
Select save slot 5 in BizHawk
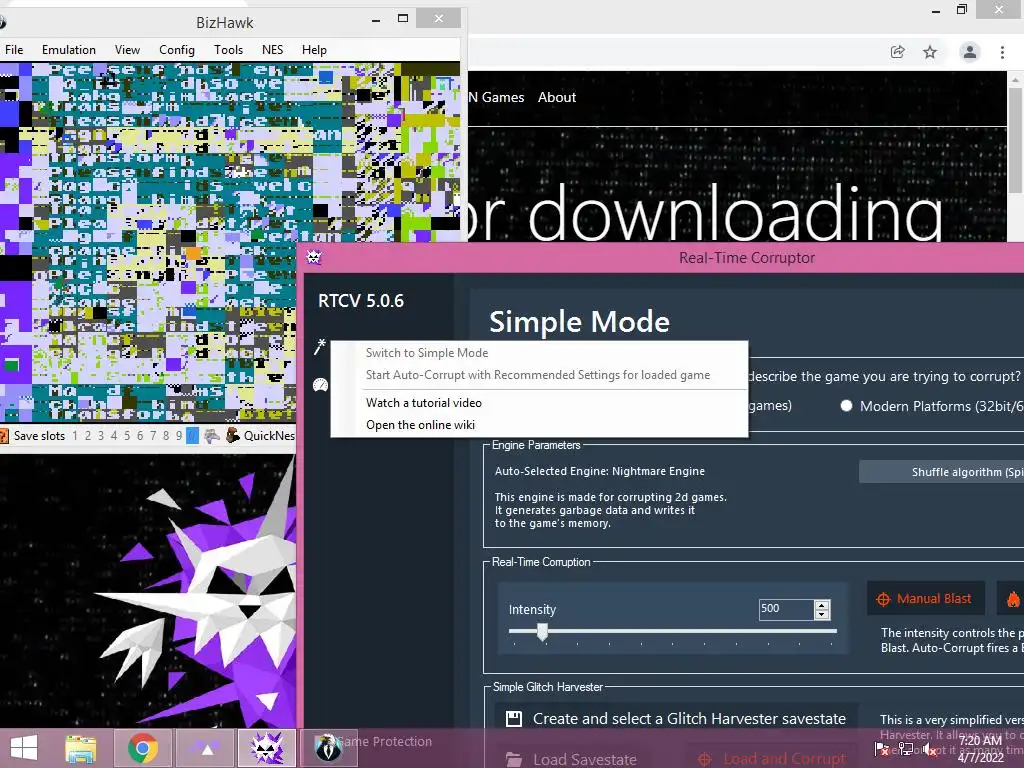[x=127, y=436]
